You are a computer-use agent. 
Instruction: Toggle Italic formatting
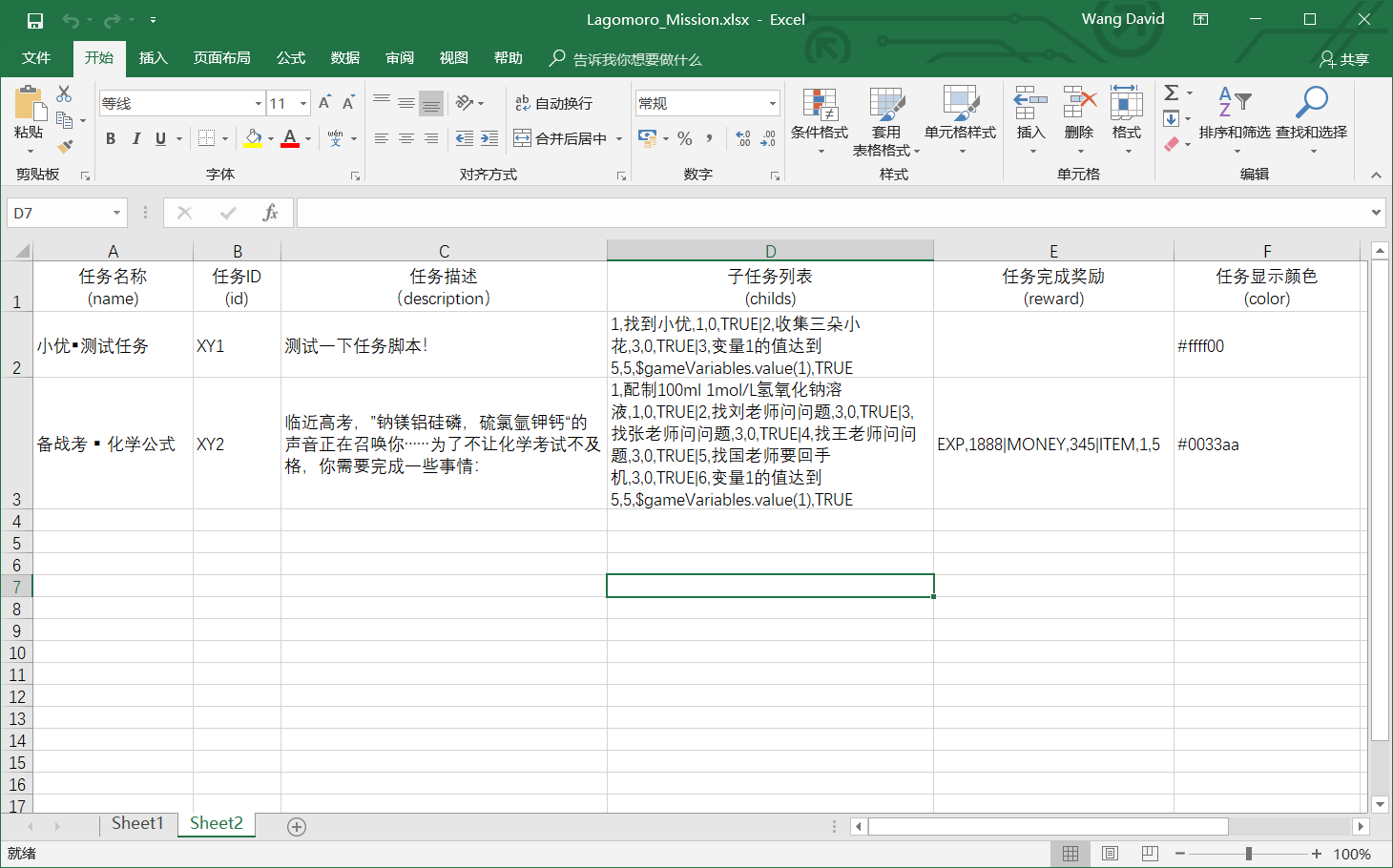click(135, 139)
